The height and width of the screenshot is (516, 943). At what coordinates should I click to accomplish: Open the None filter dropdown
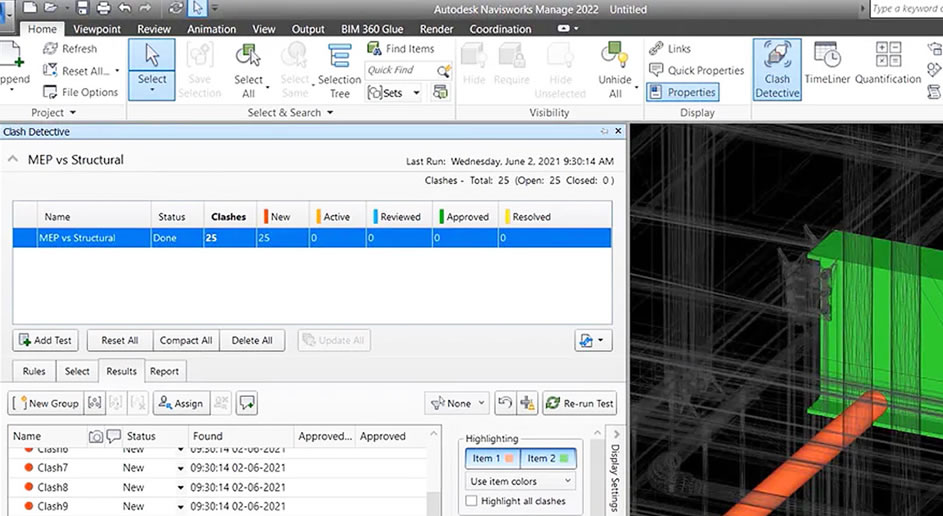[457, 403]
